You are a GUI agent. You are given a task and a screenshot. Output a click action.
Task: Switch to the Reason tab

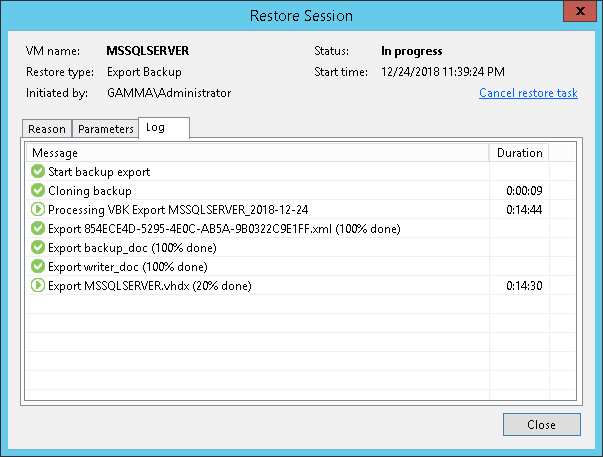tap(47, 129)
